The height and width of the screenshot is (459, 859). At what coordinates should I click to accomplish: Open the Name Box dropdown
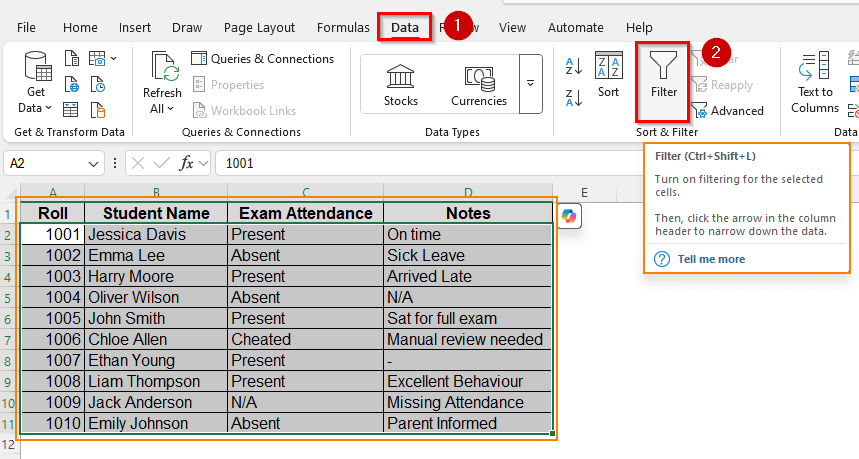(x=94, y=163)
